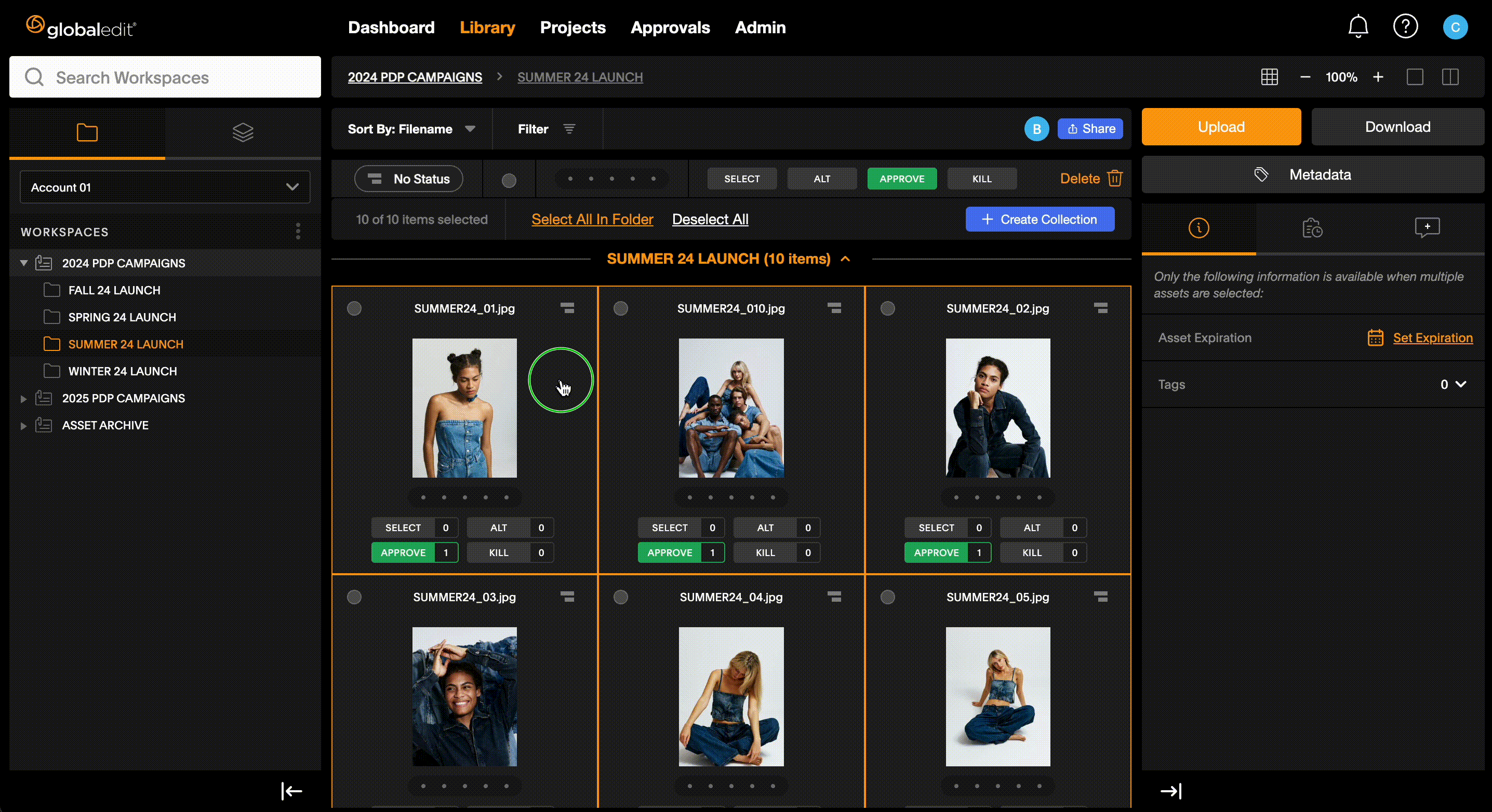Set star rating under SUMMER24_01.jpg

pos(464,497)
